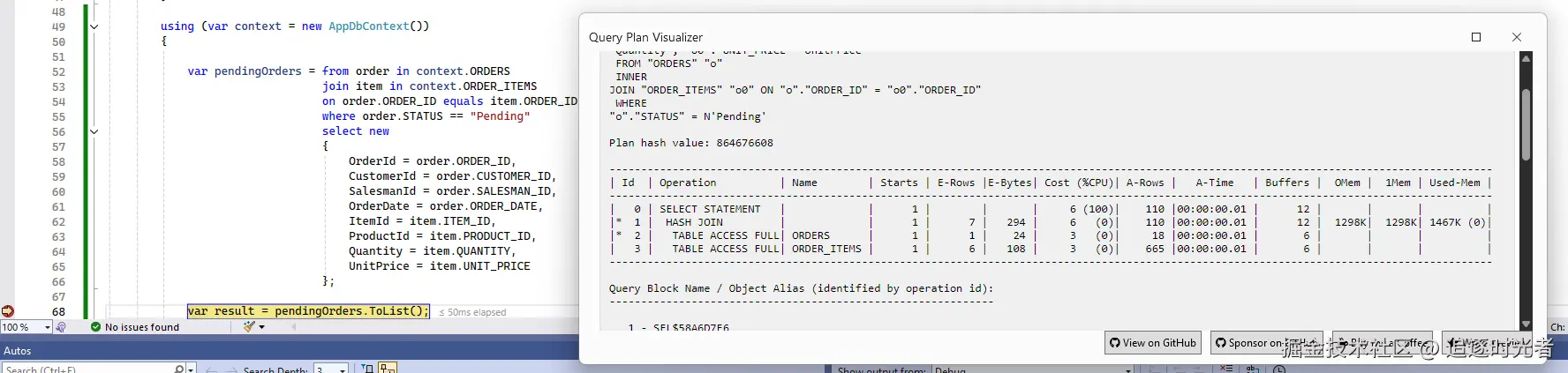Image resolution: width=1568 pixels, height=373 pixels.
Task: Click the scroll up arrow of plan scrollbar
Action: click(x=1526, y=59)
